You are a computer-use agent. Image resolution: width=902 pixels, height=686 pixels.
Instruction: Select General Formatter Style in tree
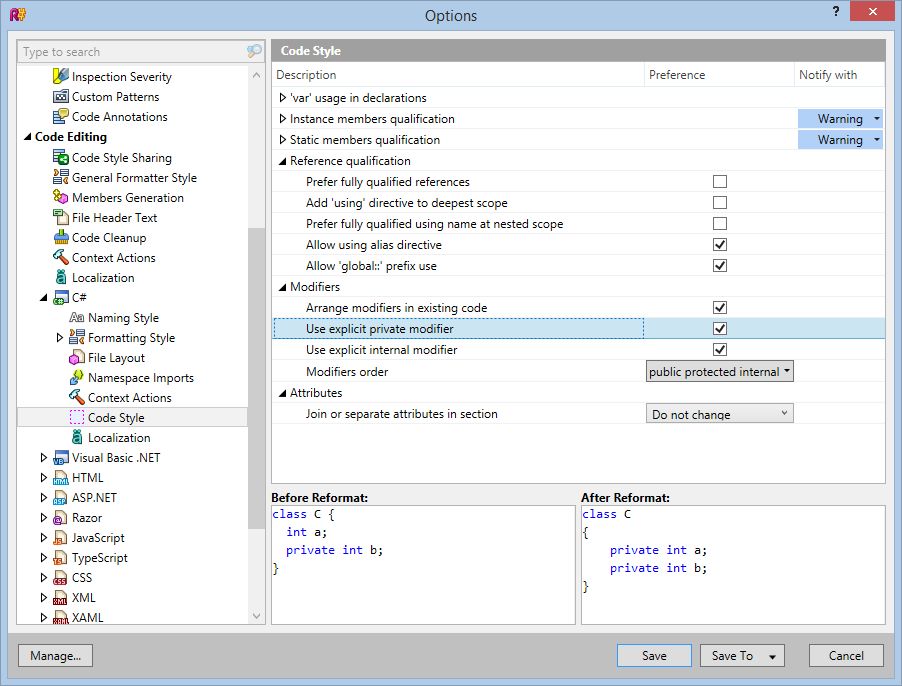click(134, 178)
